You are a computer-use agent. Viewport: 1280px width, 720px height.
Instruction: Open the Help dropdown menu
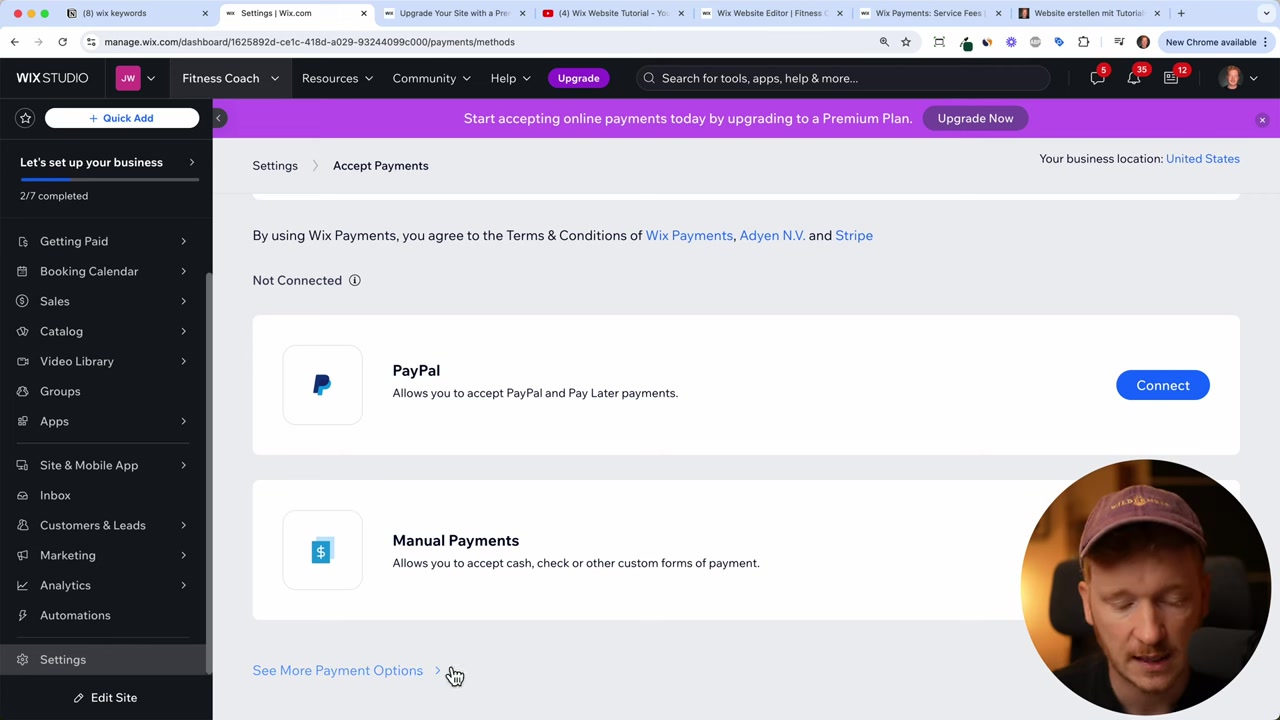pos(510,78)
